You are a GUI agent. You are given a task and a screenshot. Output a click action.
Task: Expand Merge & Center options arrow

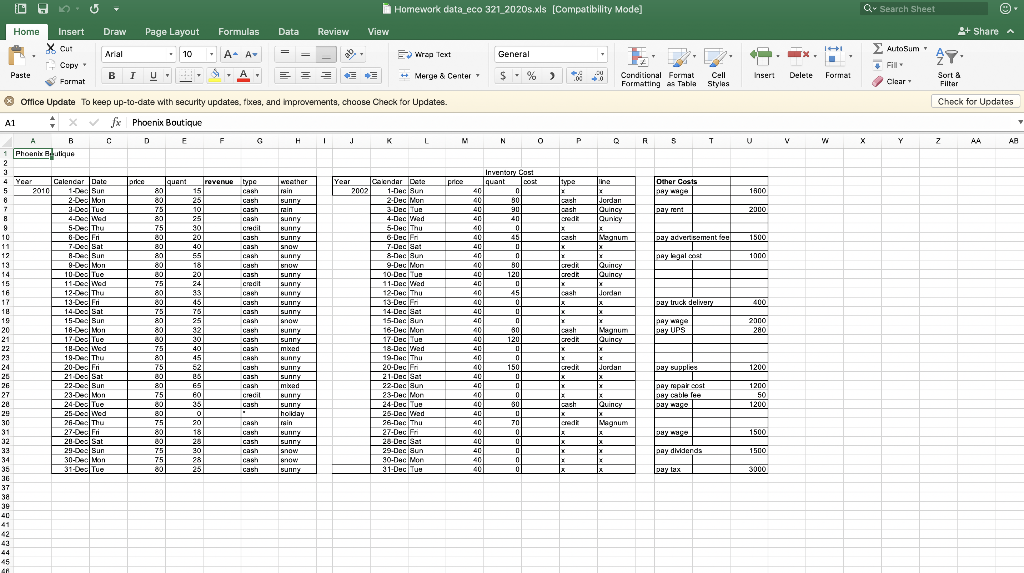point(478,76)
